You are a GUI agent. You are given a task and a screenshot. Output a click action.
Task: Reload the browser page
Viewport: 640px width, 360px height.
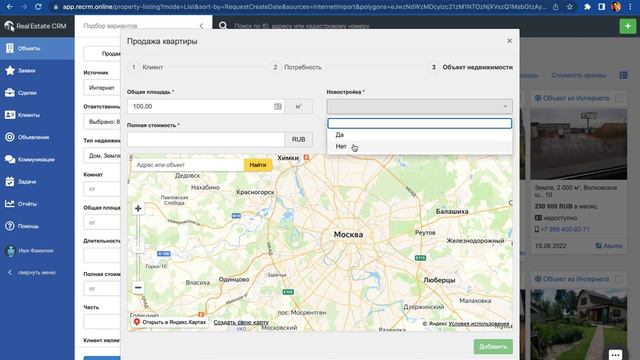coord(38,7)
